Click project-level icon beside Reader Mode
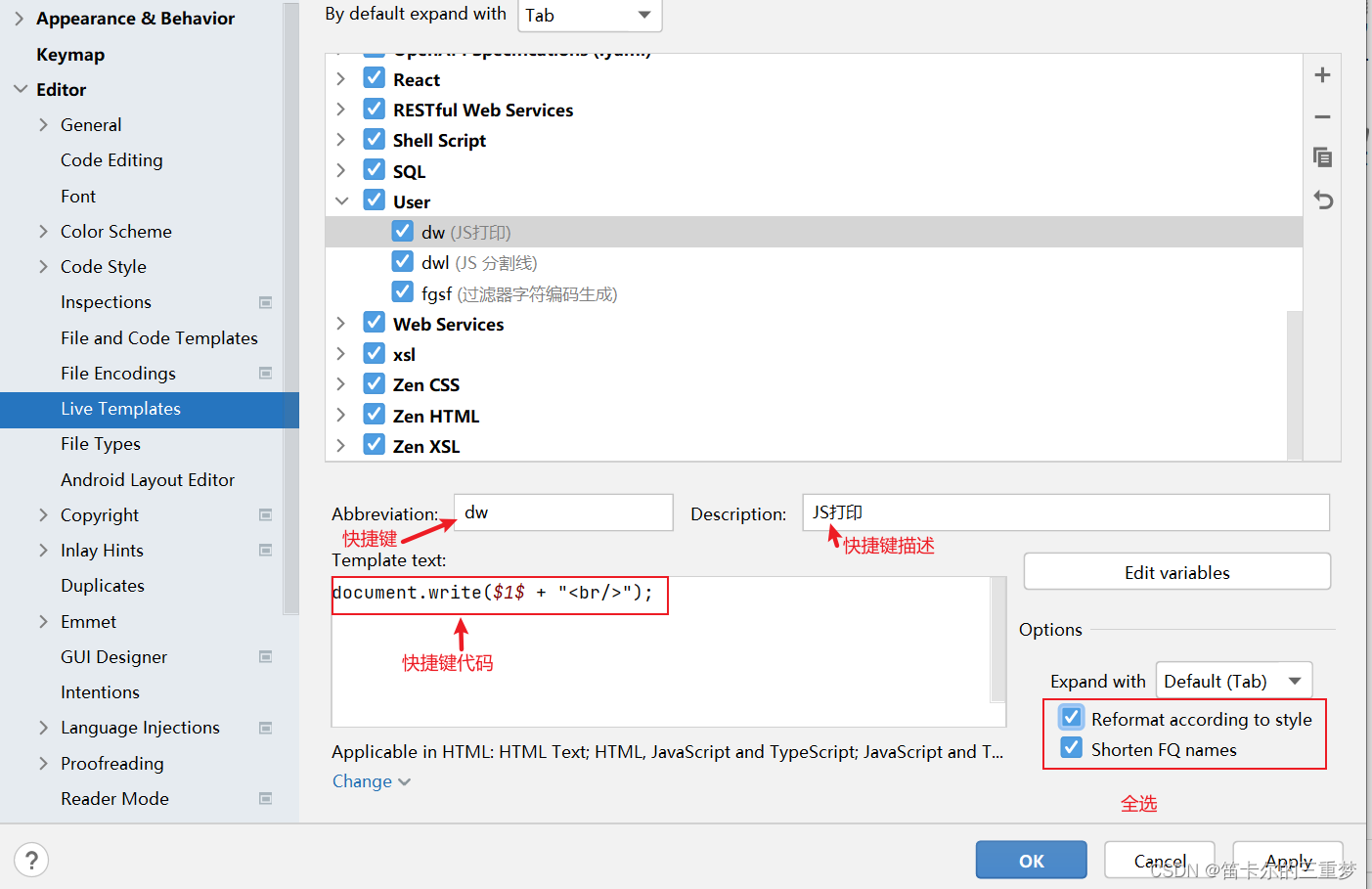This screenshot has height=889, width=1372. pyautogui.click(x=265, y=798)
